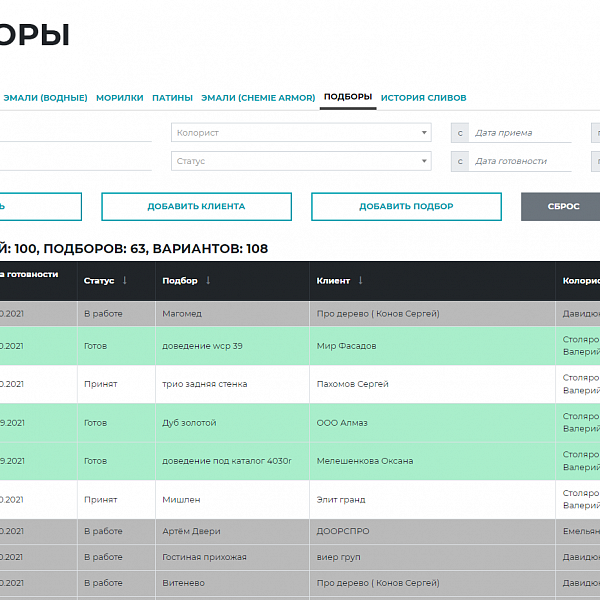This screenshot has width=600, height=600.
Task: Open the Морилки tab
Action: [119, 98]
